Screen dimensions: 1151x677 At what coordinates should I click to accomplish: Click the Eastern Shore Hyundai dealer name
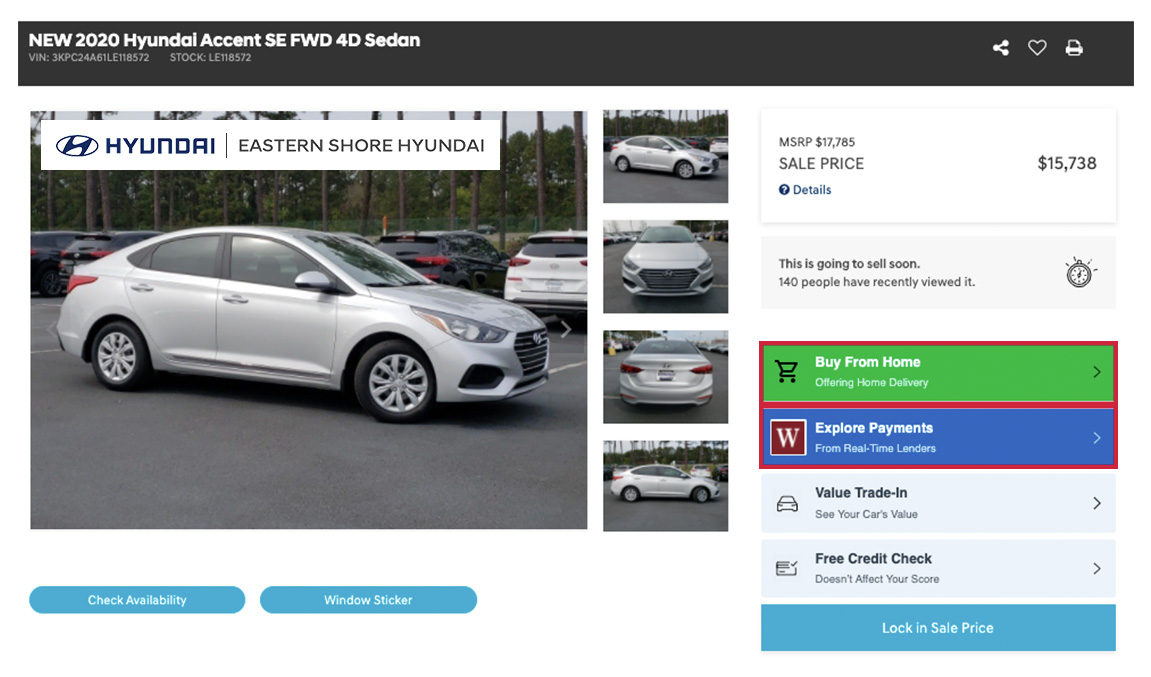click(361, 145)
